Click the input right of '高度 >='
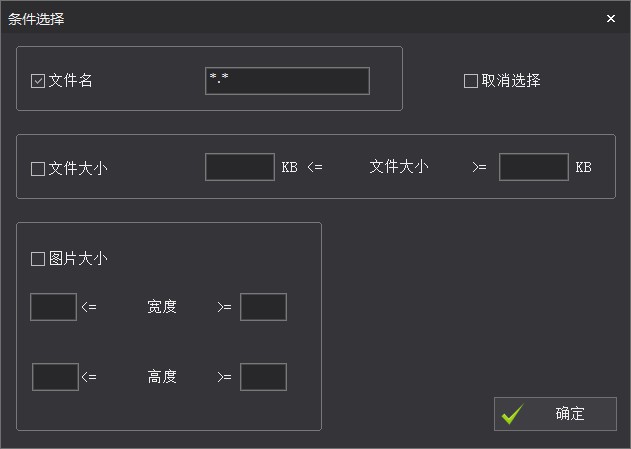 coord(263,377)
